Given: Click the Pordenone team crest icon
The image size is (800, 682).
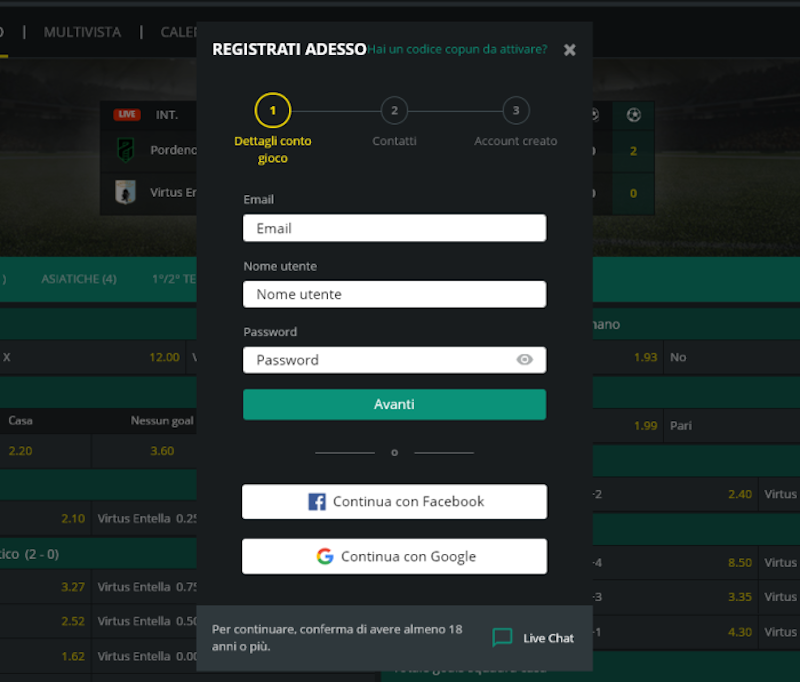Looking at the screenshot, I should tap(126, 150).
